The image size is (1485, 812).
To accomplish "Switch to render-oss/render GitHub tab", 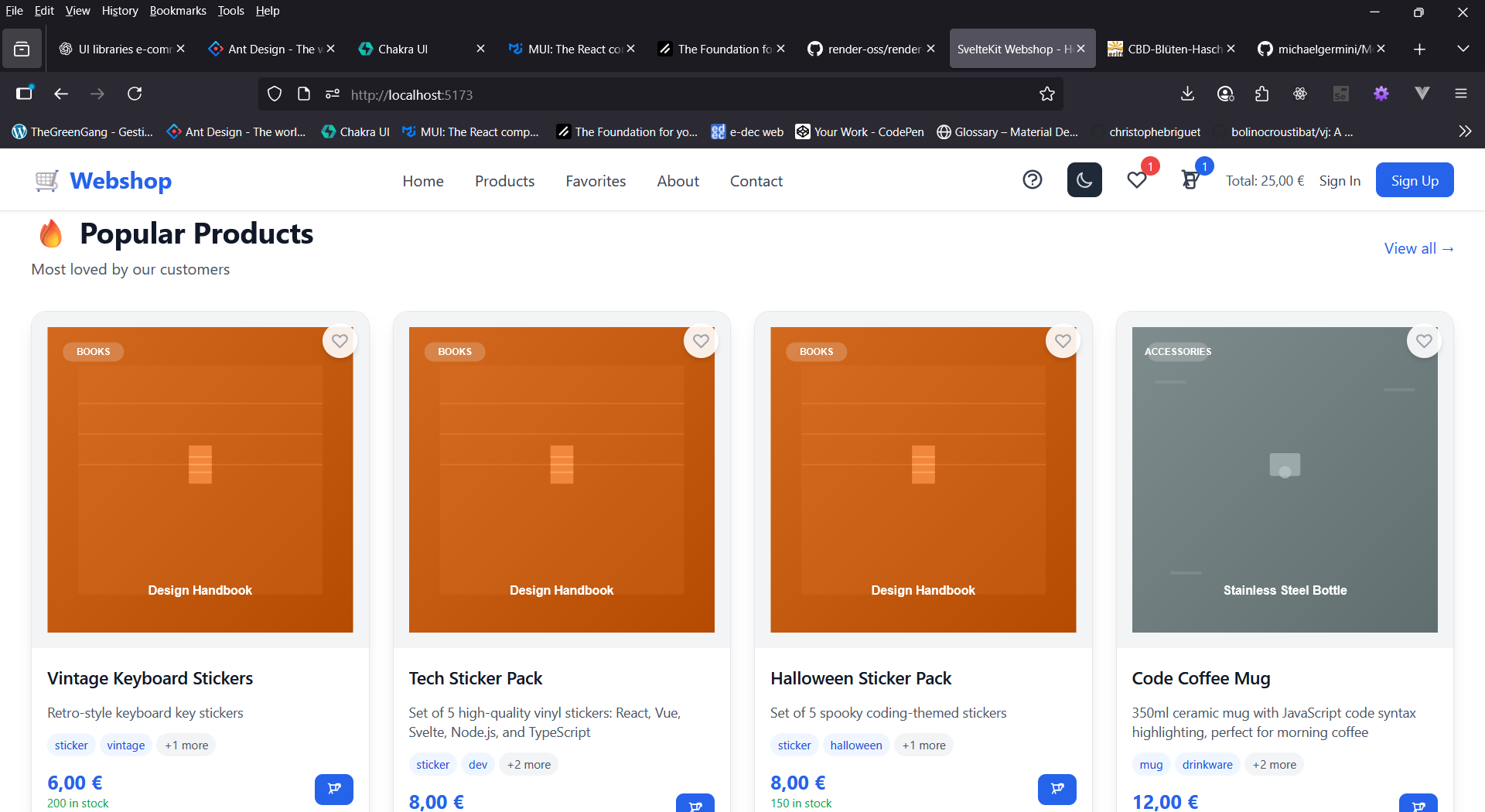I will click(x=871, y=49).
